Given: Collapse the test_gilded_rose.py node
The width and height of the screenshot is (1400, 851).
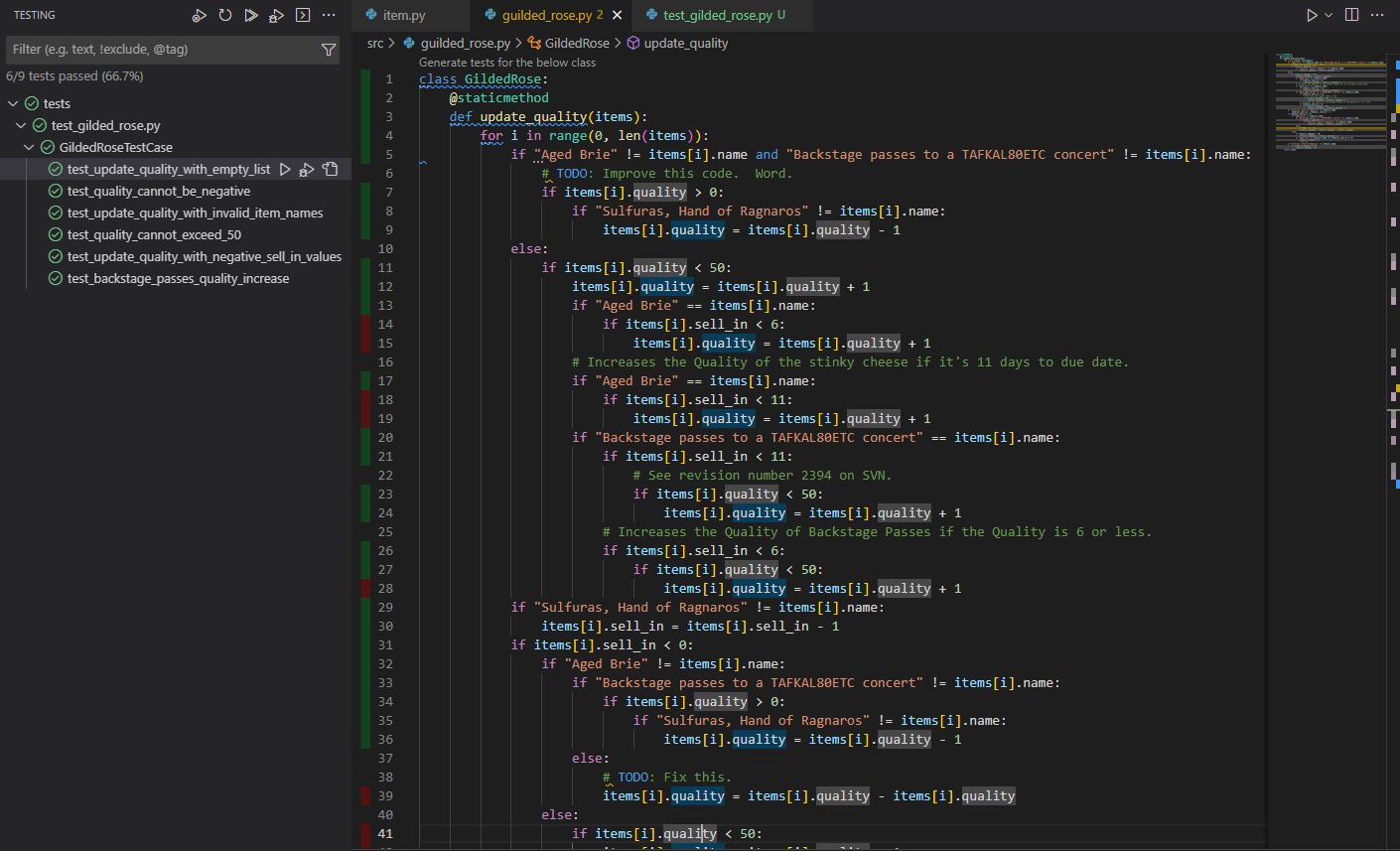Looking at the screenshot, I should 21,125.
